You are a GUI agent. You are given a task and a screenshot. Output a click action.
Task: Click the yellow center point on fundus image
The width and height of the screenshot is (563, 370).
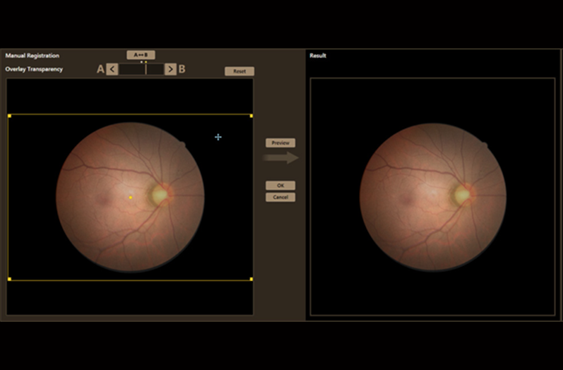click(130, 197)
